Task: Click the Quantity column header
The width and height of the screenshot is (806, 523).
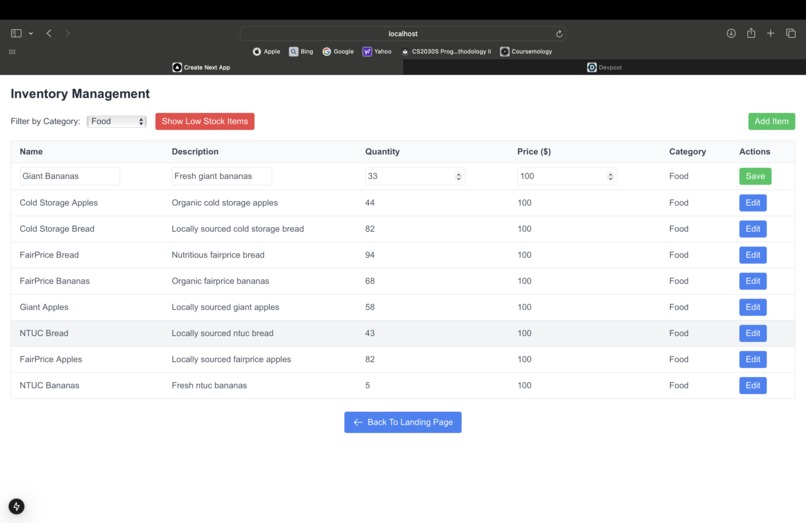Action: click(382, 152)
